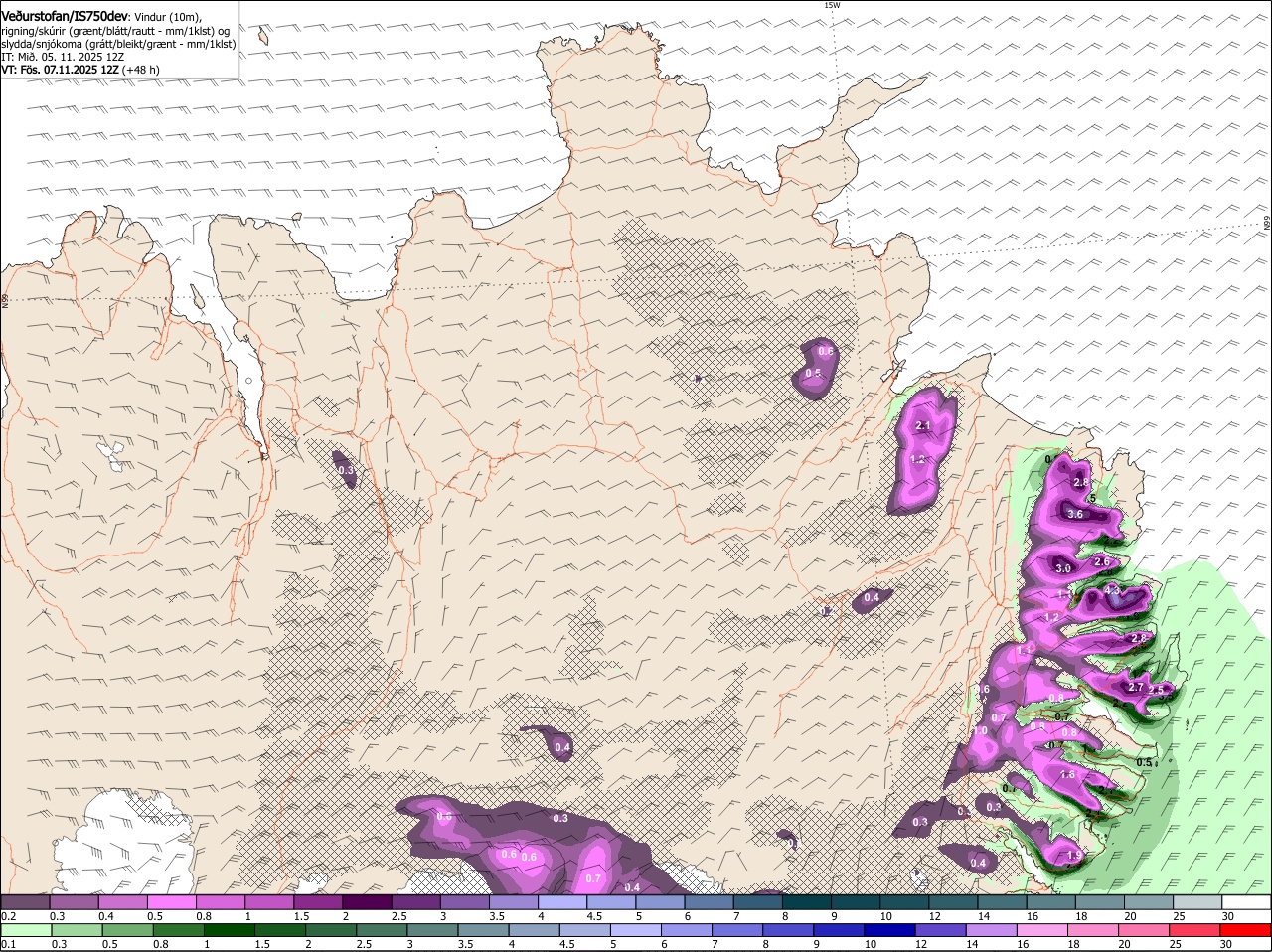Pick the light gray 25–30 swatch in upper legend
Screen dimensions: 1272x952
(x=1198, y=901)
